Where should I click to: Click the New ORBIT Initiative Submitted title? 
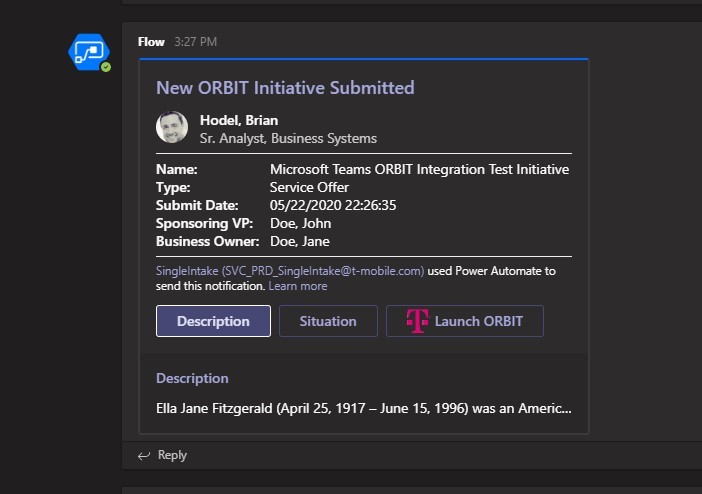pyautogui.click(x=285, y=88)
